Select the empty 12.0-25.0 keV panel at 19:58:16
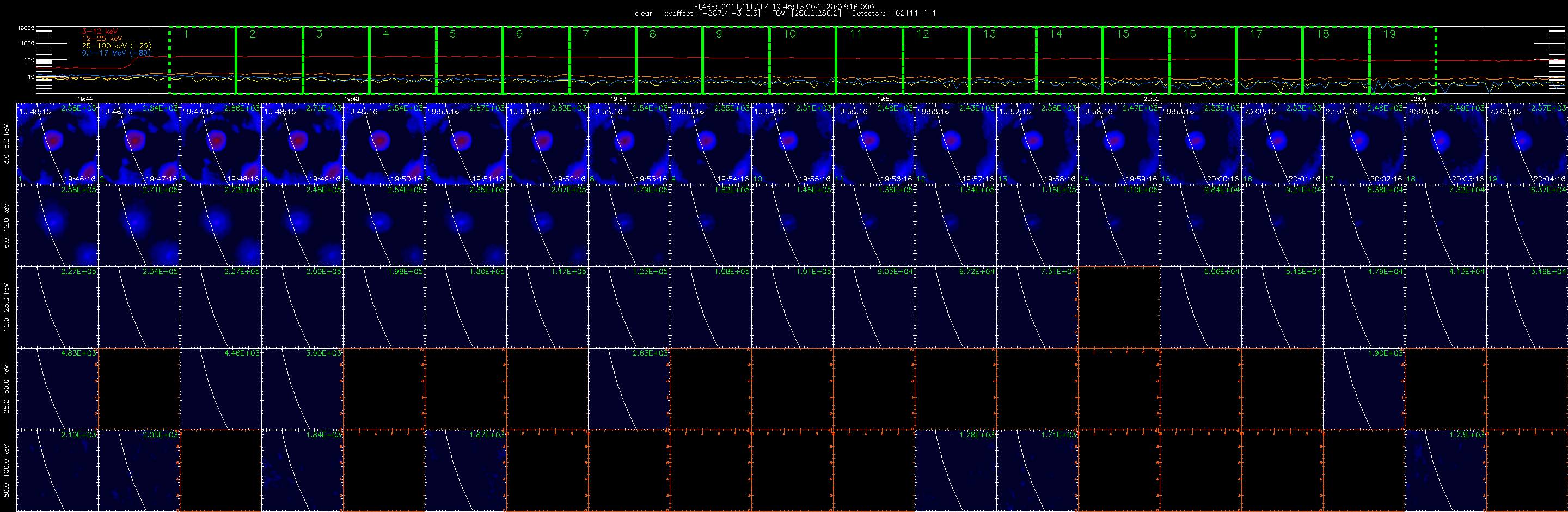This screenshot has height=512, width=1568. tap(1119, 307)
